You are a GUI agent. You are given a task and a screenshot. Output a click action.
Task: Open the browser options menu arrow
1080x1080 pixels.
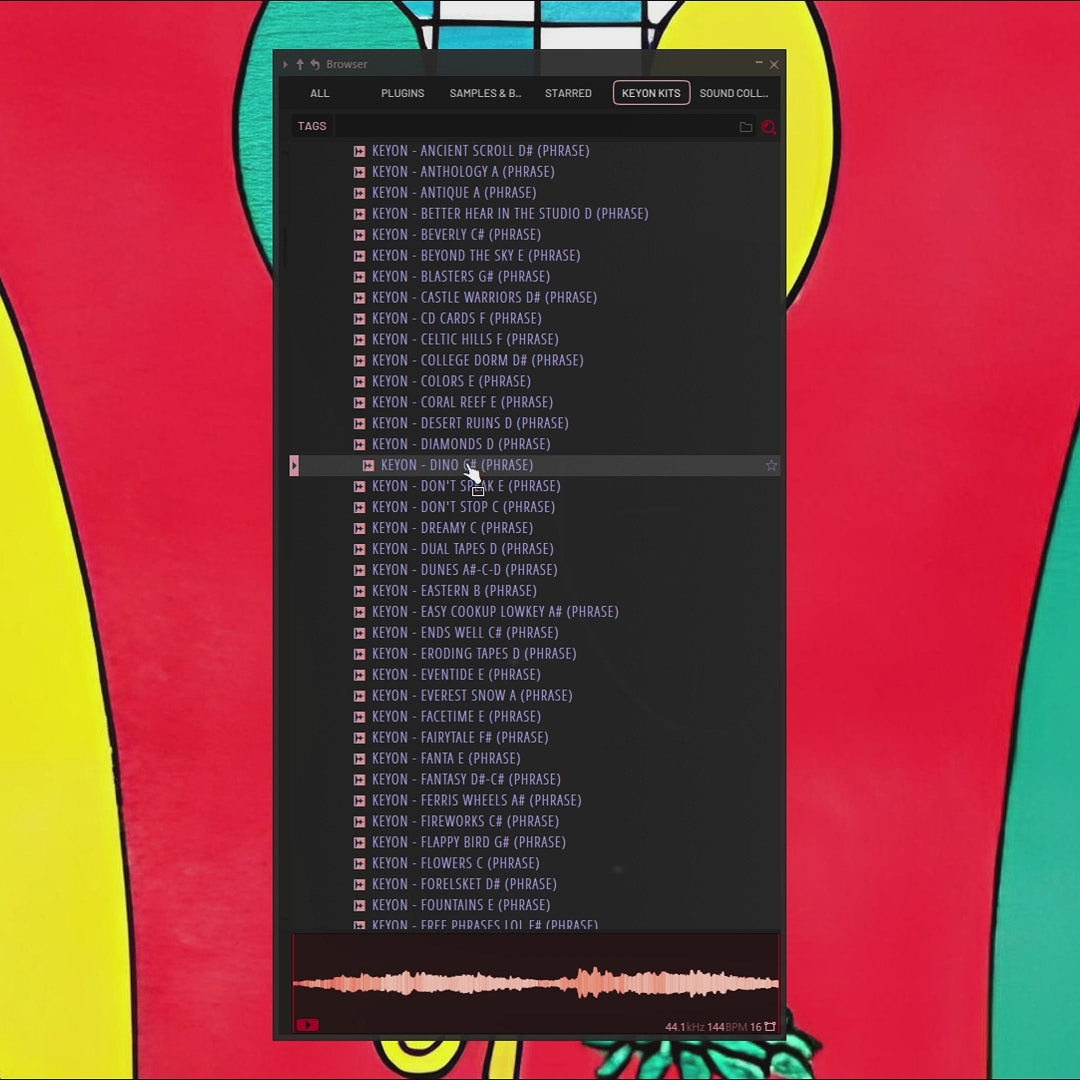tap(285, 65)
